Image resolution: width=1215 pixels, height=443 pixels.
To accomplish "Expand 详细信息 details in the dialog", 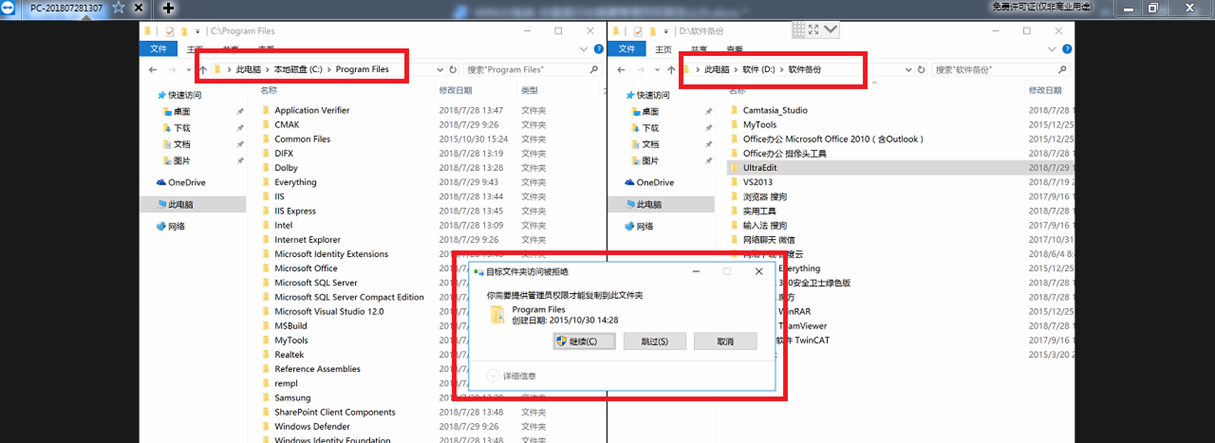I will coord(511,376).
